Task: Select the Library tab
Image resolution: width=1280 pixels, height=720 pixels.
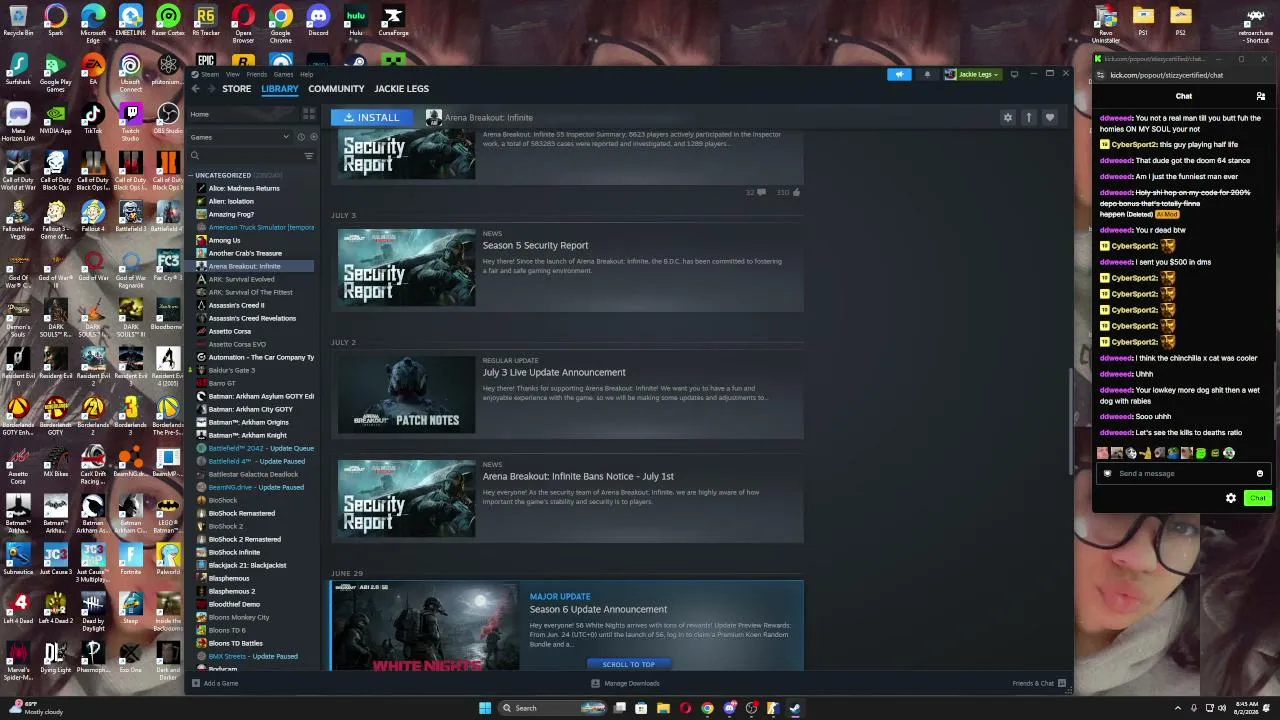Action: click(280, 89)
